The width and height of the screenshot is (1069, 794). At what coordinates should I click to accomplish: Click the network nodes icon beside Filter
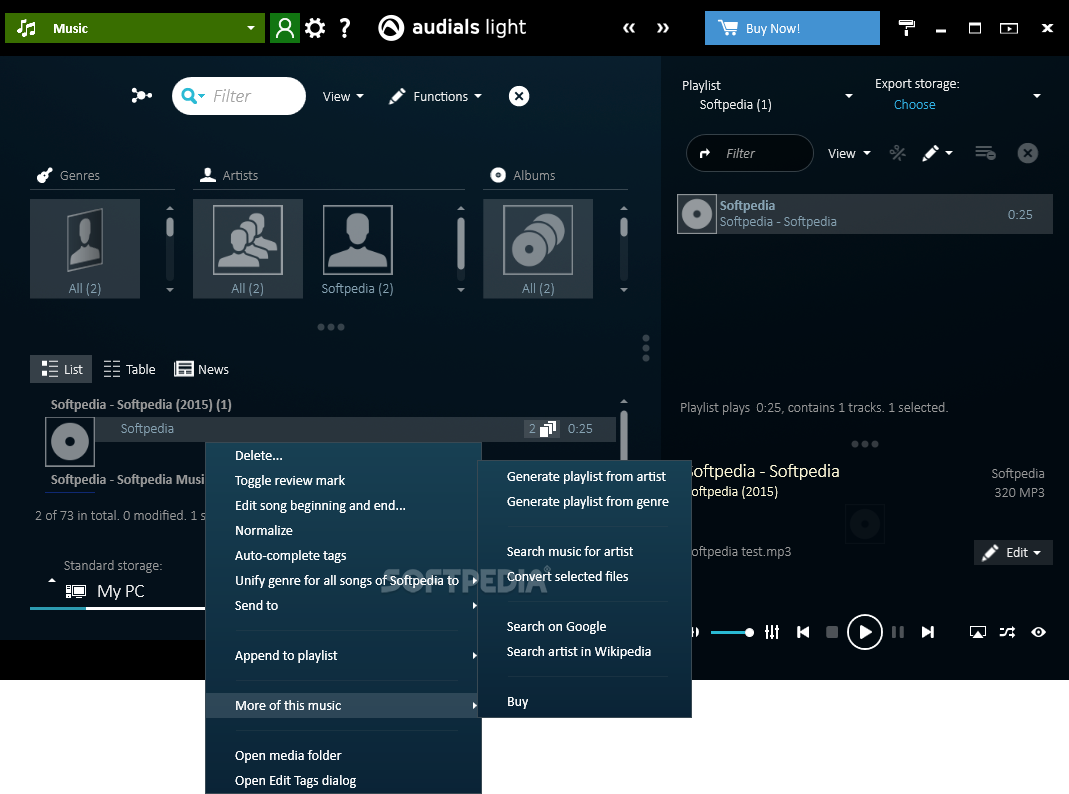(141, 95)
